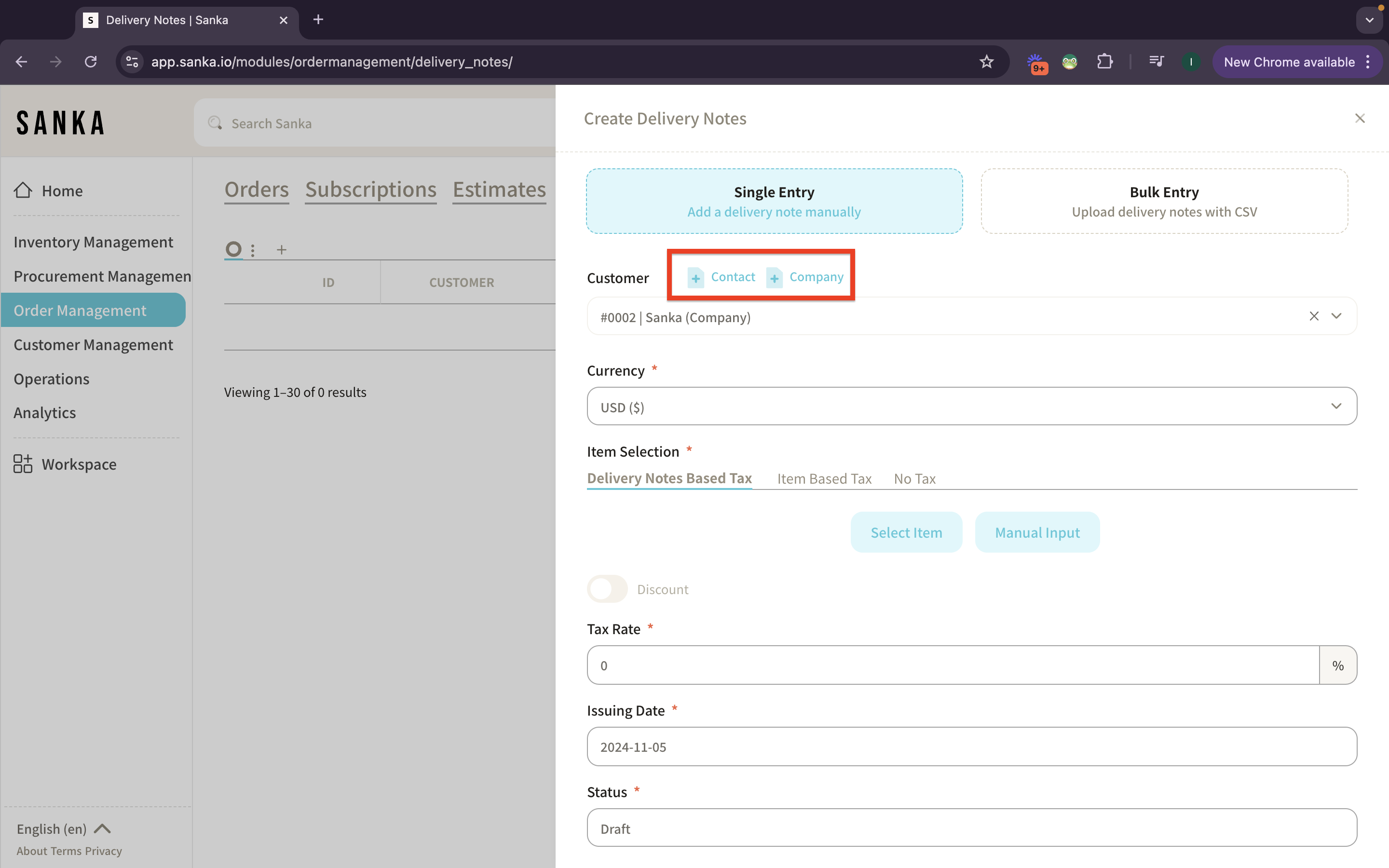1389x868 pixels.
Task: Open the extensions puzzle icon
Action: coord(1105,62)
